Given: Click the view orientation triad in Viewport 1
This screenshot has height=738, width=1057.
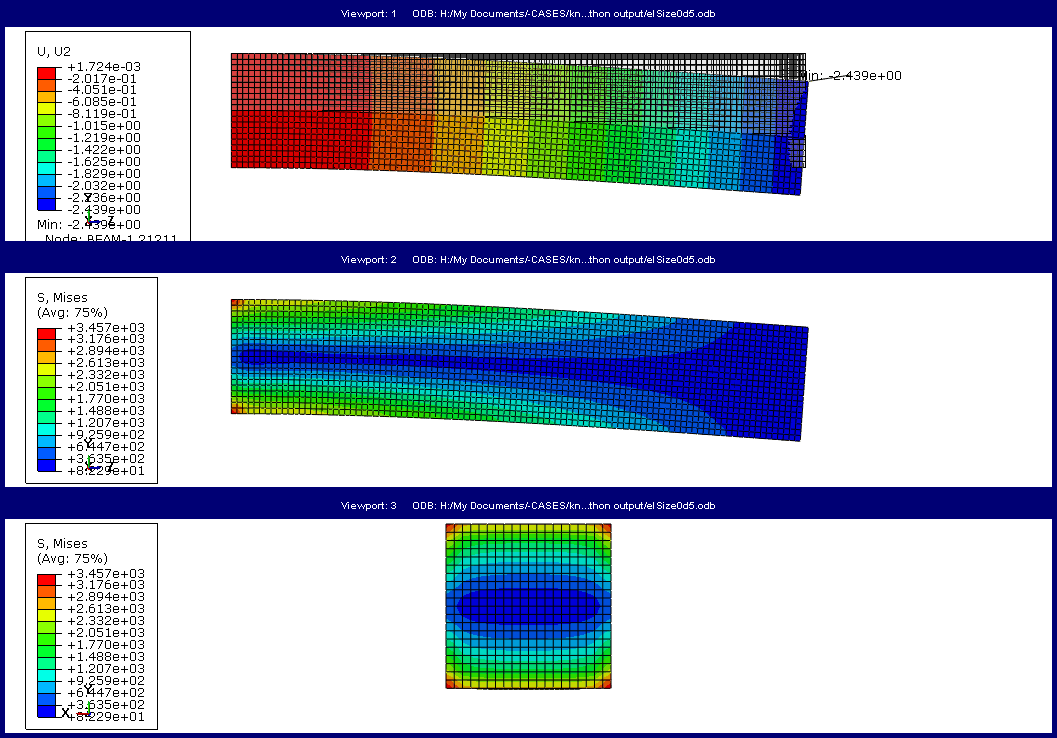Looking at the screenshot, I should click(89, 220).
